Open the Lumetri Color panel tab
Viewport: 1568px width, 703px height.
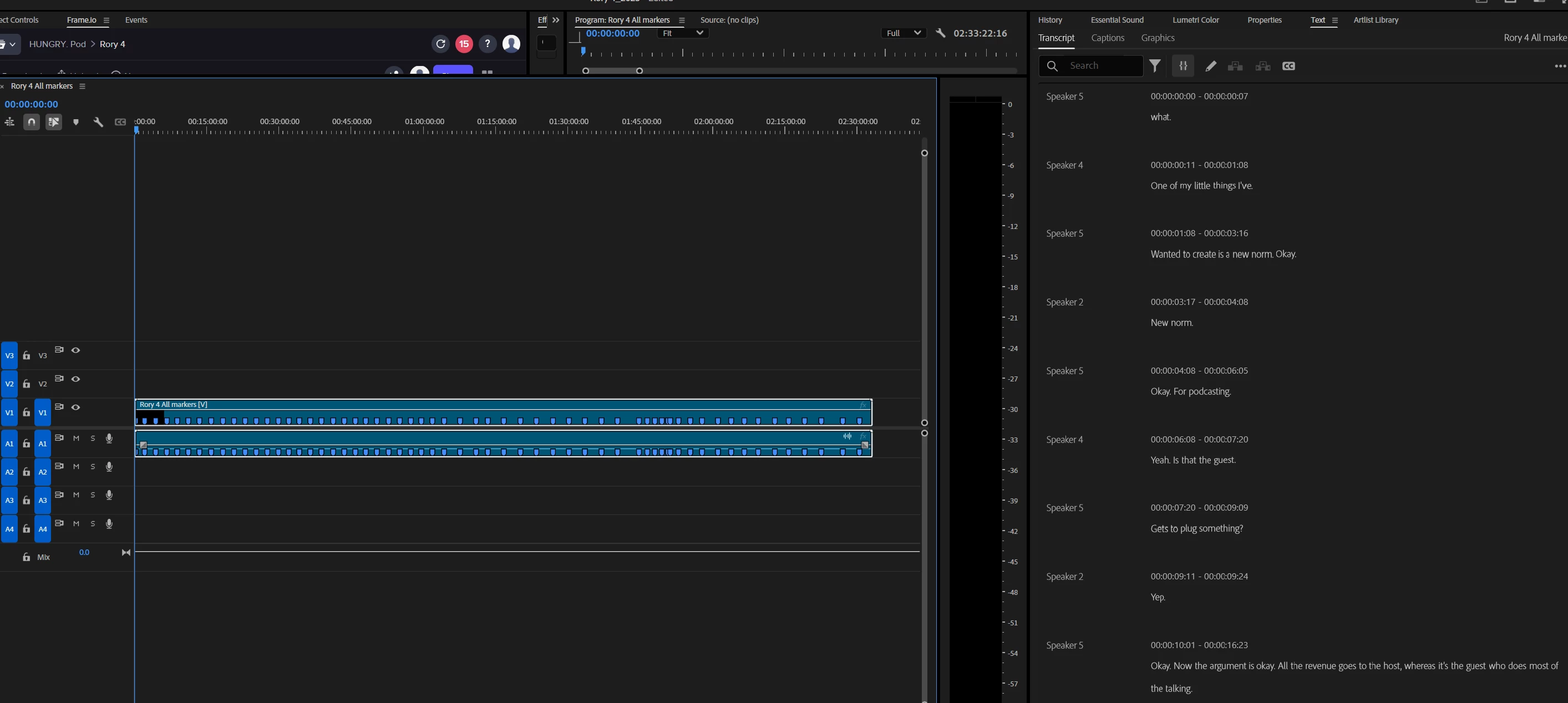(1195, 20)
